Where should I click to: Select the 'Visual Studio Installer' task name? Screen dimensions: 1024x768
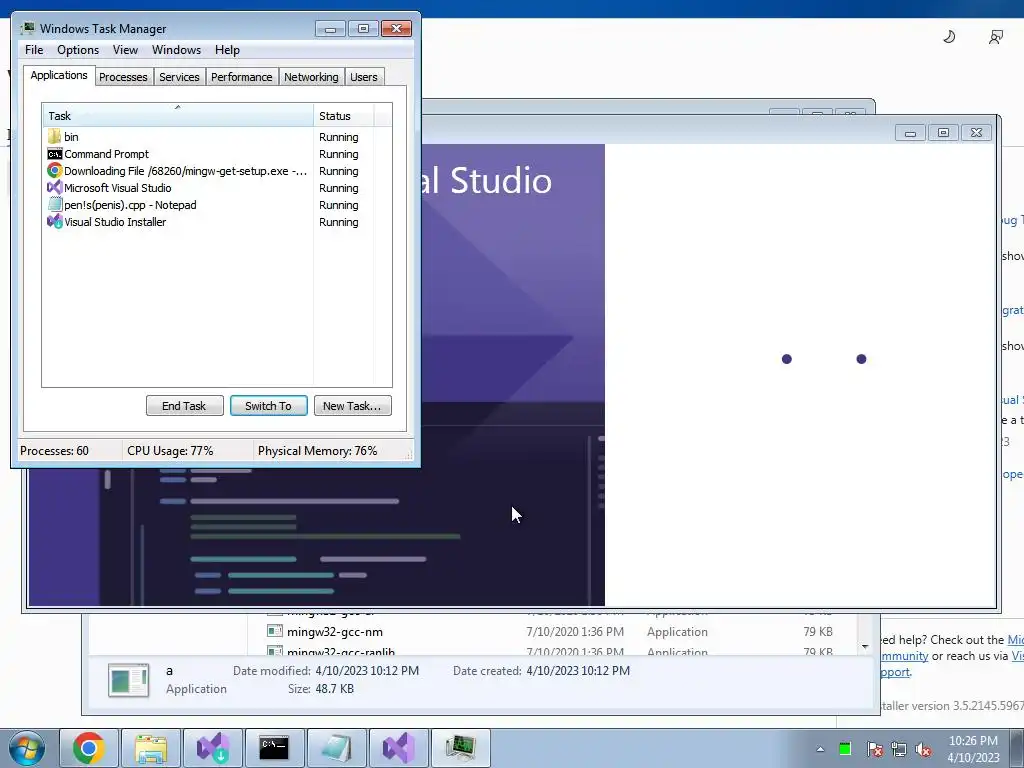tap(115, 222)
